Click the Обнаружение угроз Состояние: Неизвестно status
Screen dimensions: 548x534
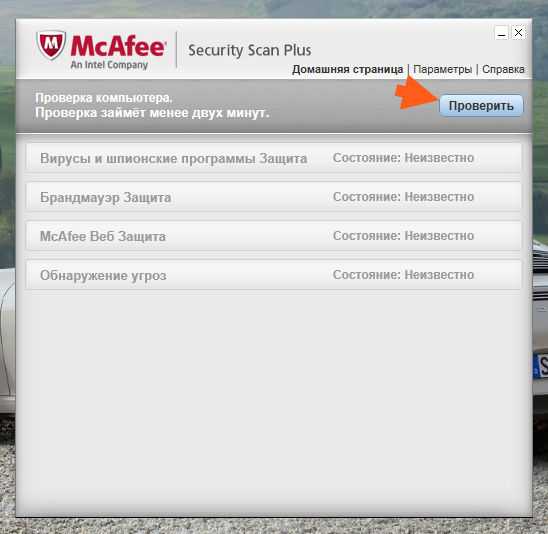pyautogui.click(x=403, y=275)
